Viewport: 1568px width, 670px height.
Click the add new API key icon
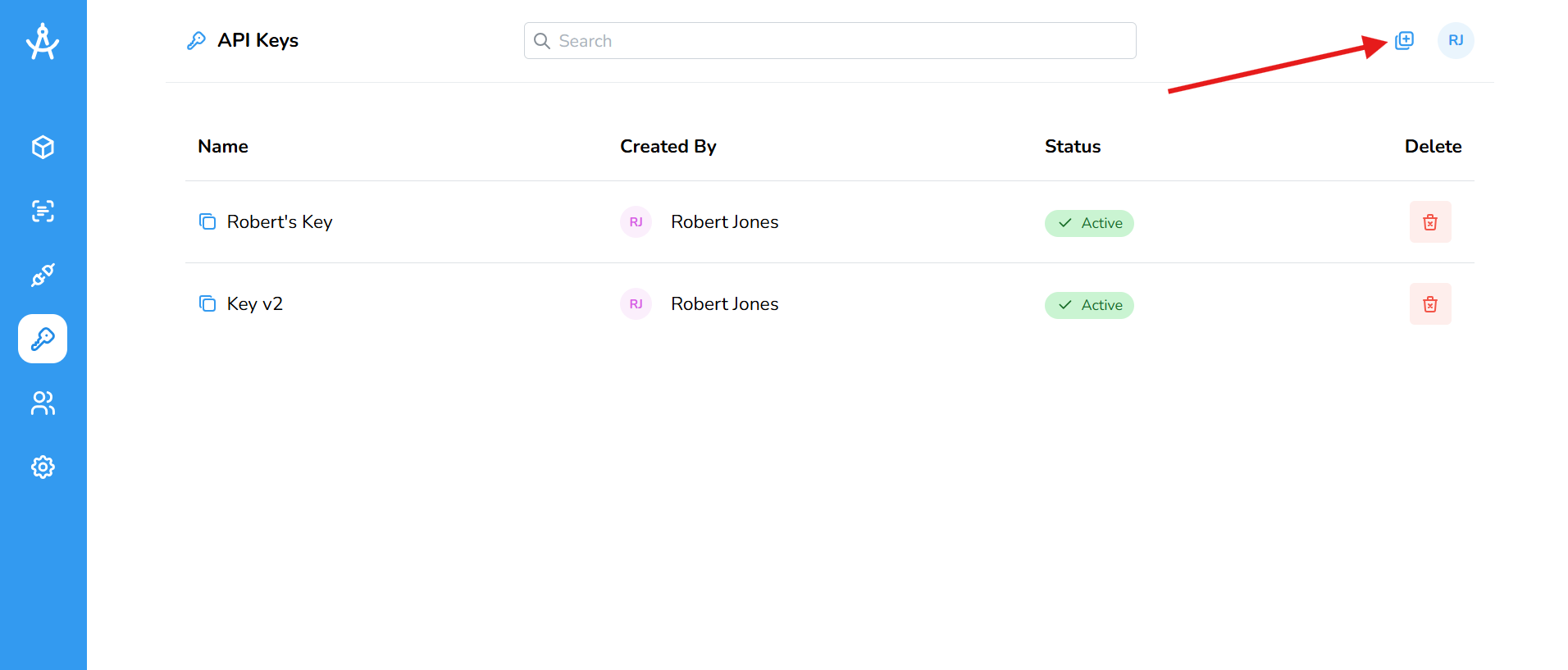point(1404,40)
